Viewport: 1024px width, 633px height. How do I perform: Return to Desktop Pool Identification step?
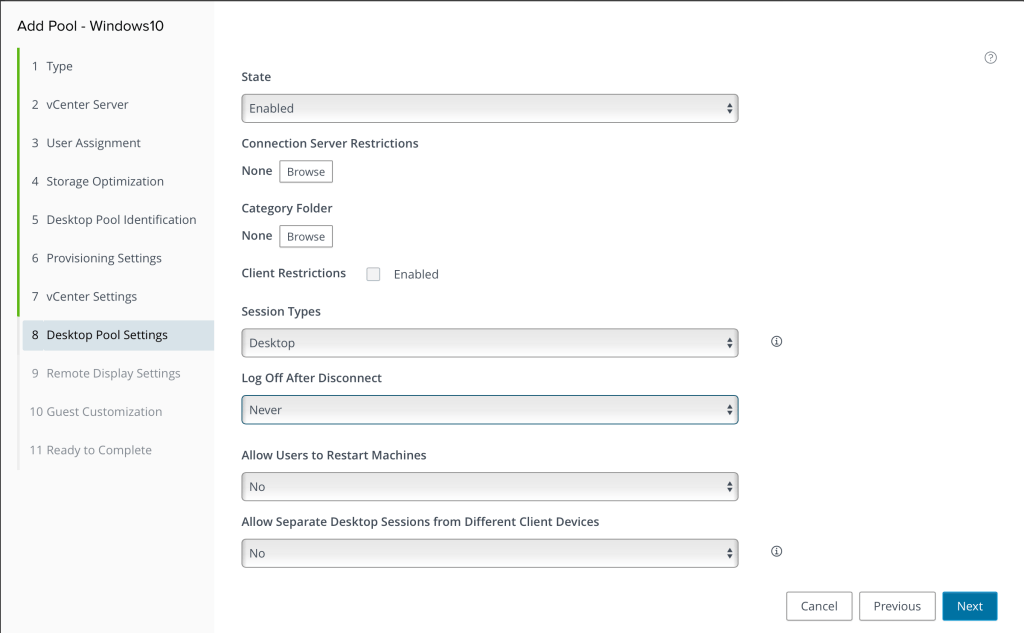[x=121, y=220]
